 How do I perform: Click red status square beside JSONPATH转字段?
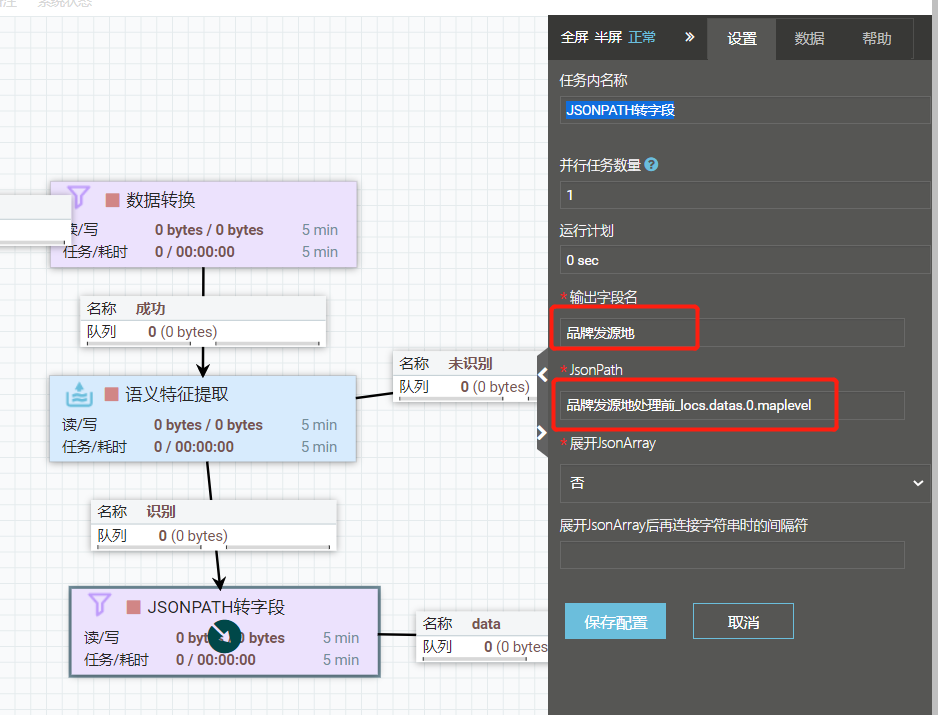pos(134,607)
